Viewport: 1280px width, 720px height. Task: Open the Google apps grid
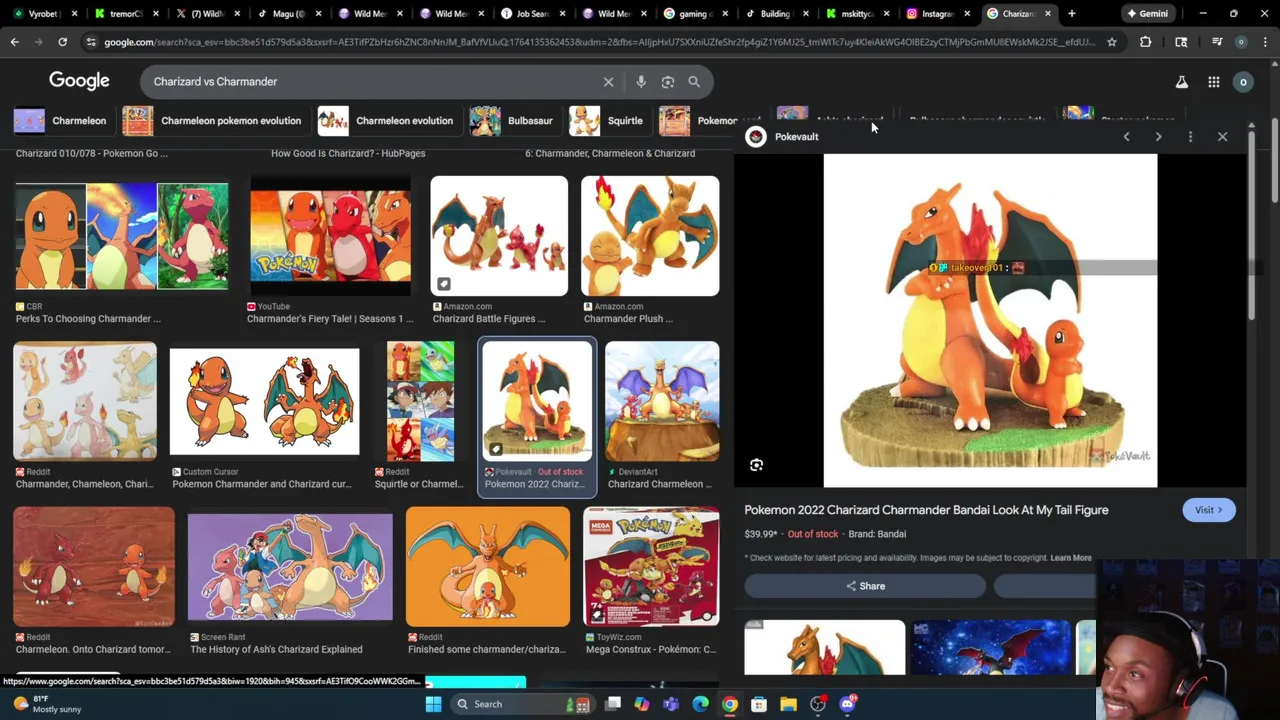point(1213,82)
